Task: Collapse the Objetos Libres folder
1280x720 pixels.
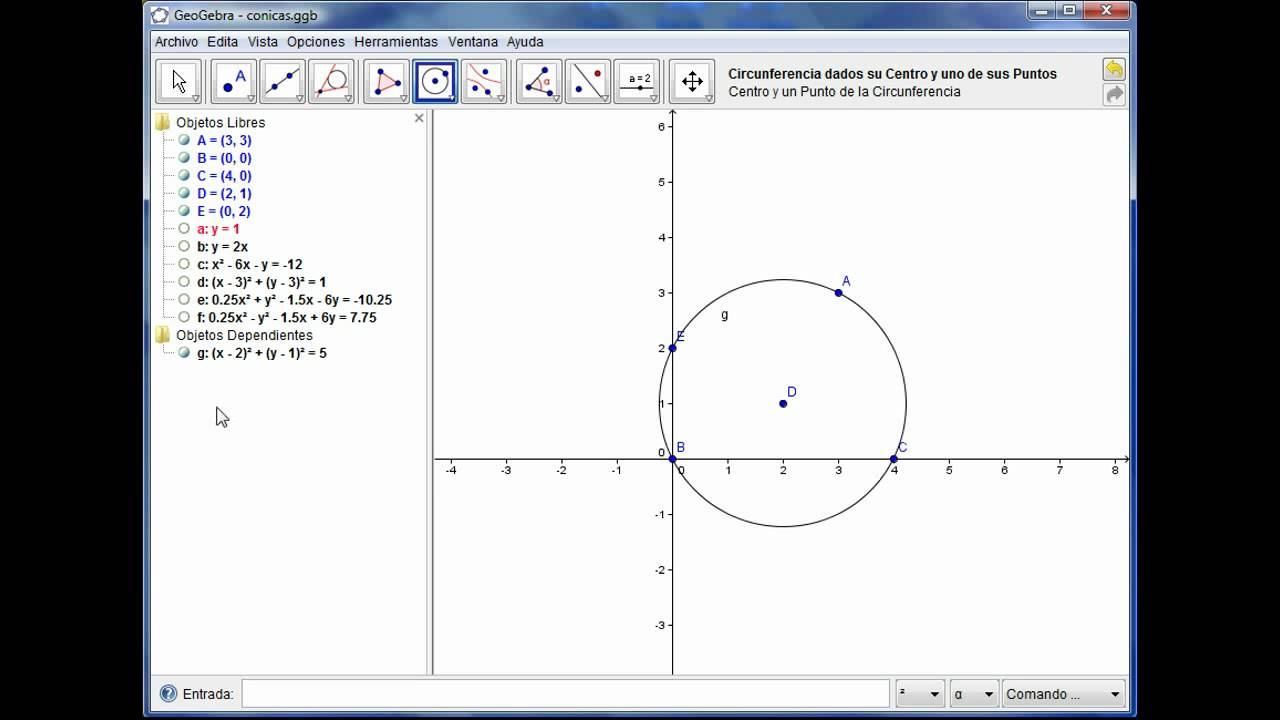Action: (162, 122)
